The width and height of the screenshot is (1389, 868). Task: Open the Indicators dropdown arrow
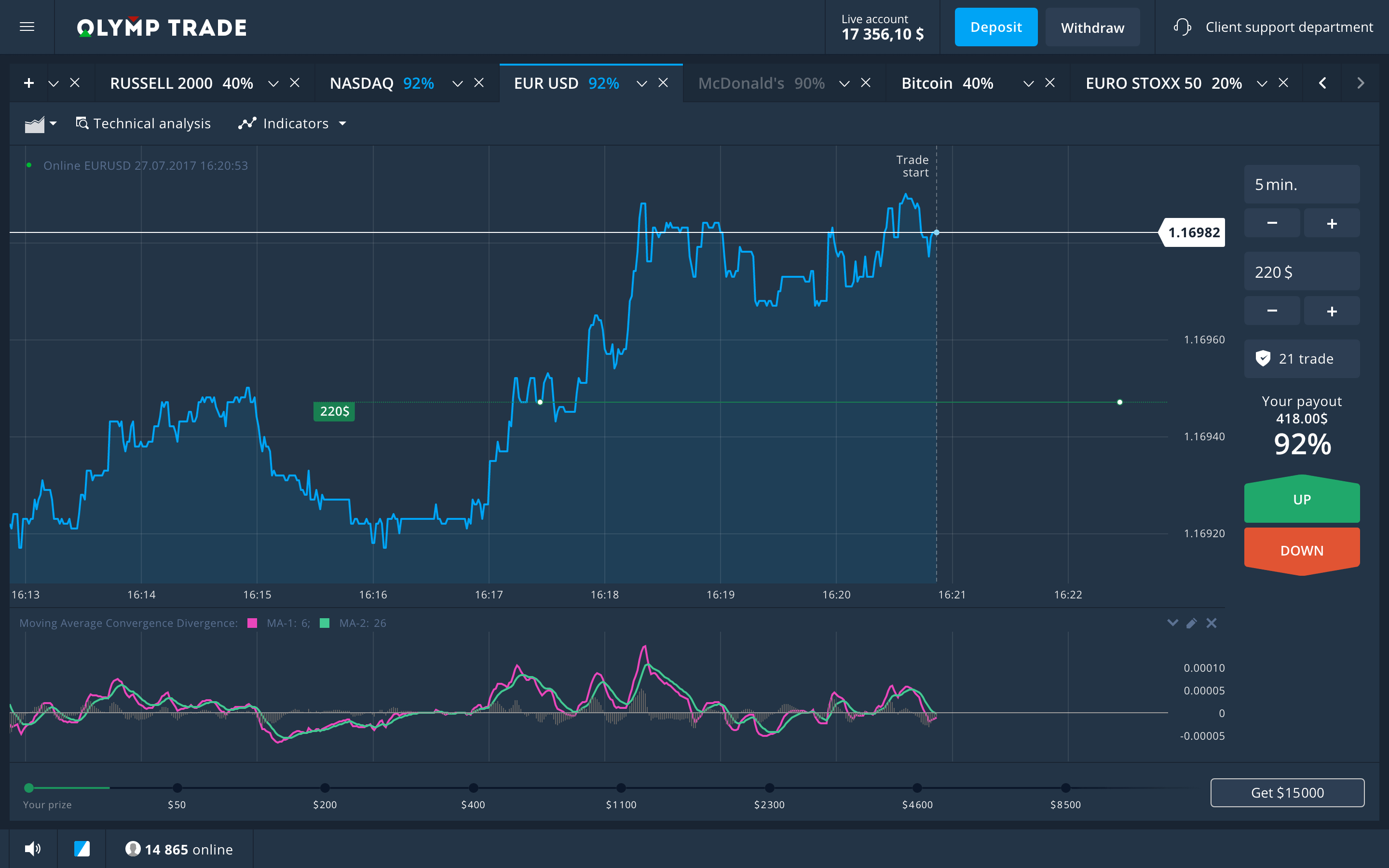(342, 123)
